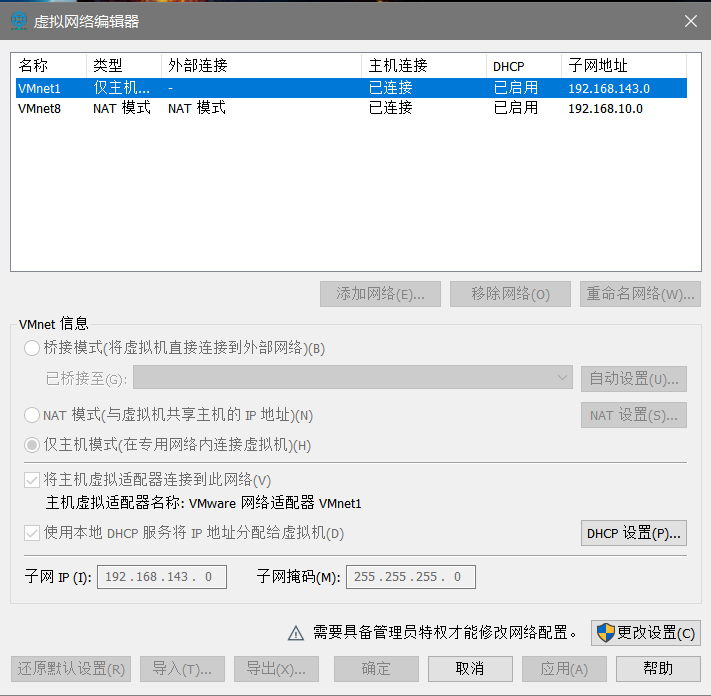
Task: Click the 子网掩码 input field
Action: pos(411,577)
